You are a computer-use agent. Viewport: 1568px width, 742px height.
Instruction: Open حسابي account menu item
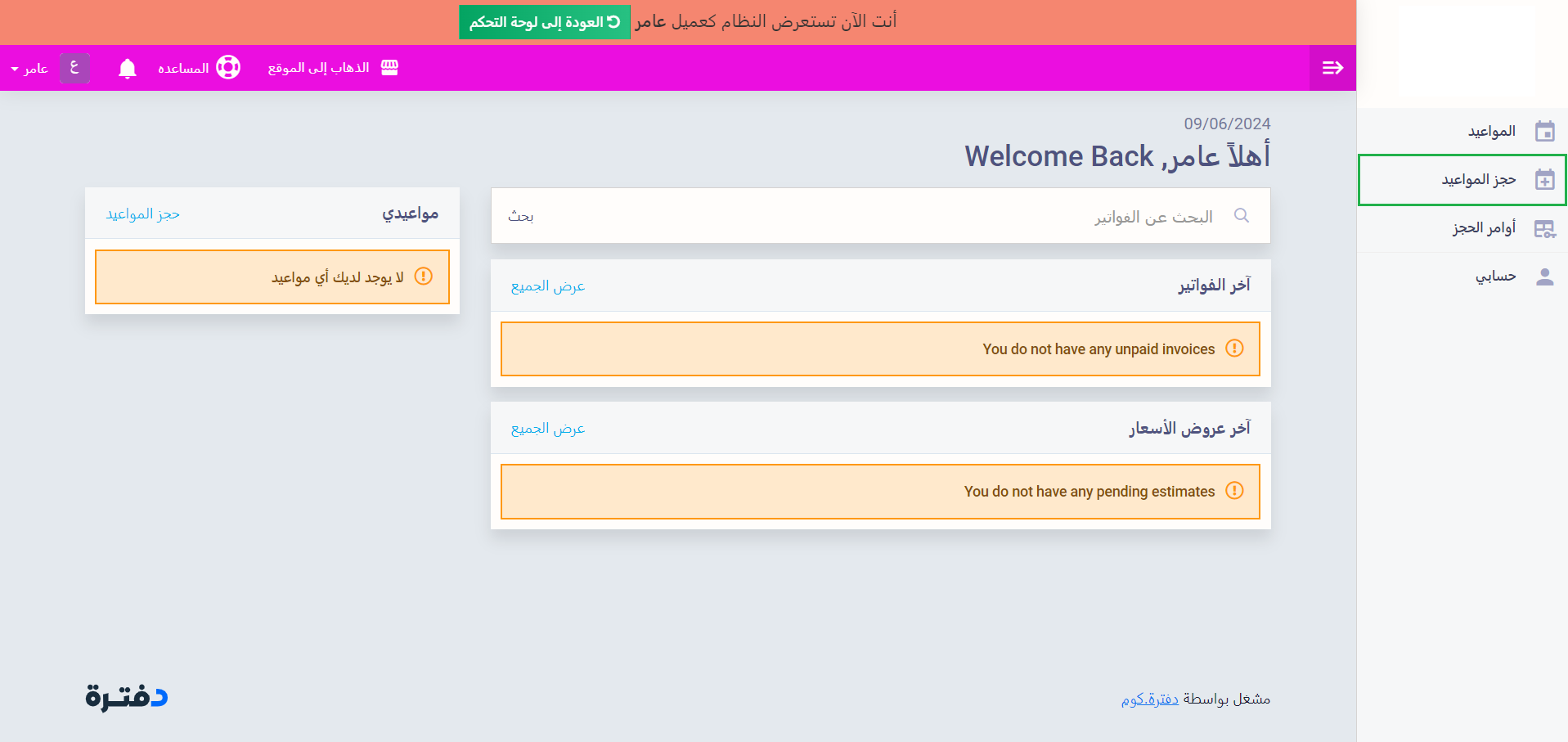[1494, 277]
